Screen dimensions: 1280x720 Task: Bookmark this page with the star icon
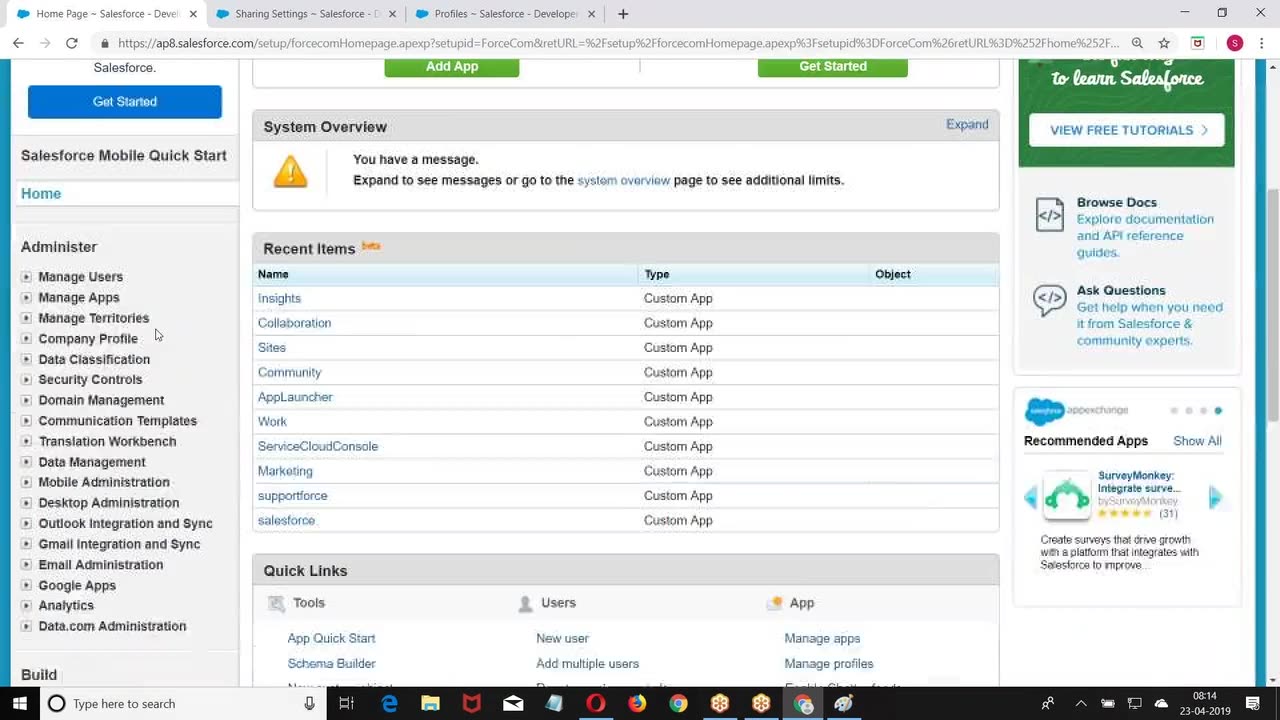[1164, 43]
